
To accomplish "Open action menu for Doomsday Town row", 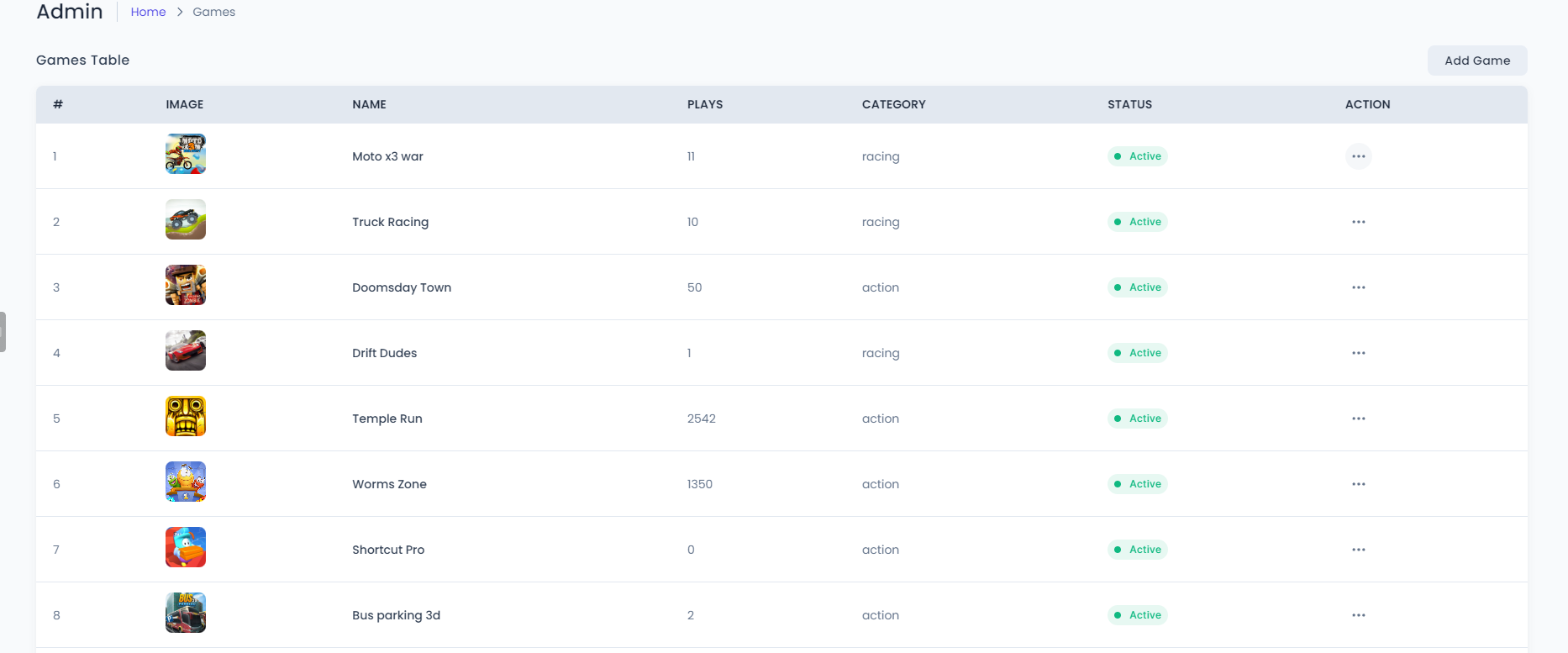I will pyautogui.click(x=1358, y=287).
